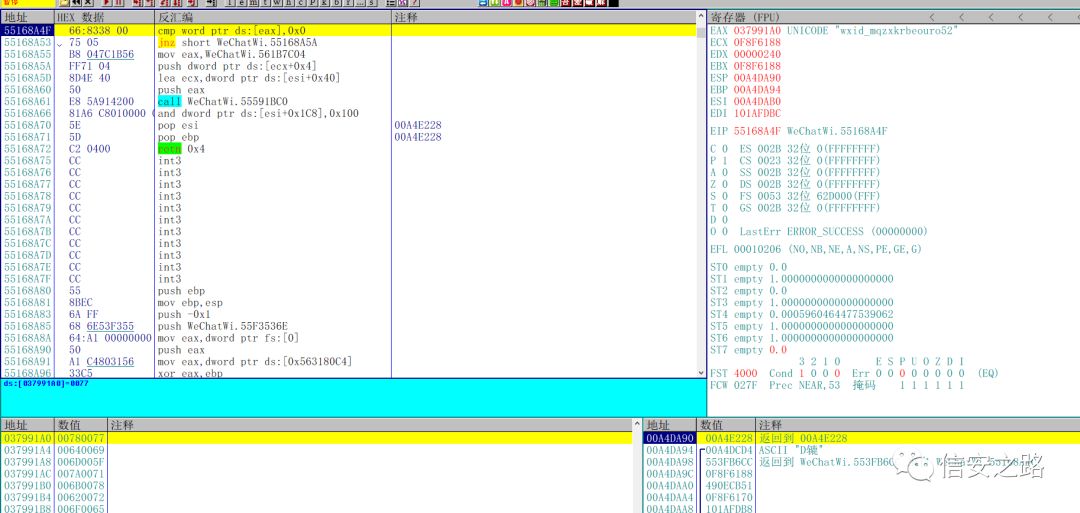Click the 注释 column header in disassembly pane
The image size is (1080, 513).
coord(544,17)
